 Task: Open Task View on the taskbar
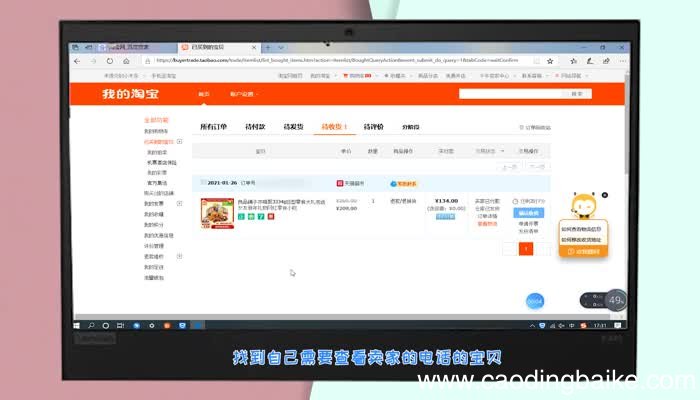tap(120, 326)
